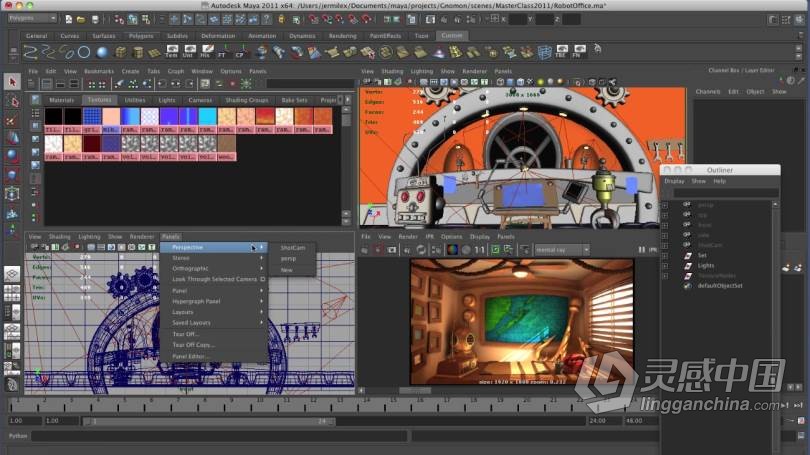Click the Hypershade texture area vertical scrollbar
The image size is (810, 455).
coord(346,165)
